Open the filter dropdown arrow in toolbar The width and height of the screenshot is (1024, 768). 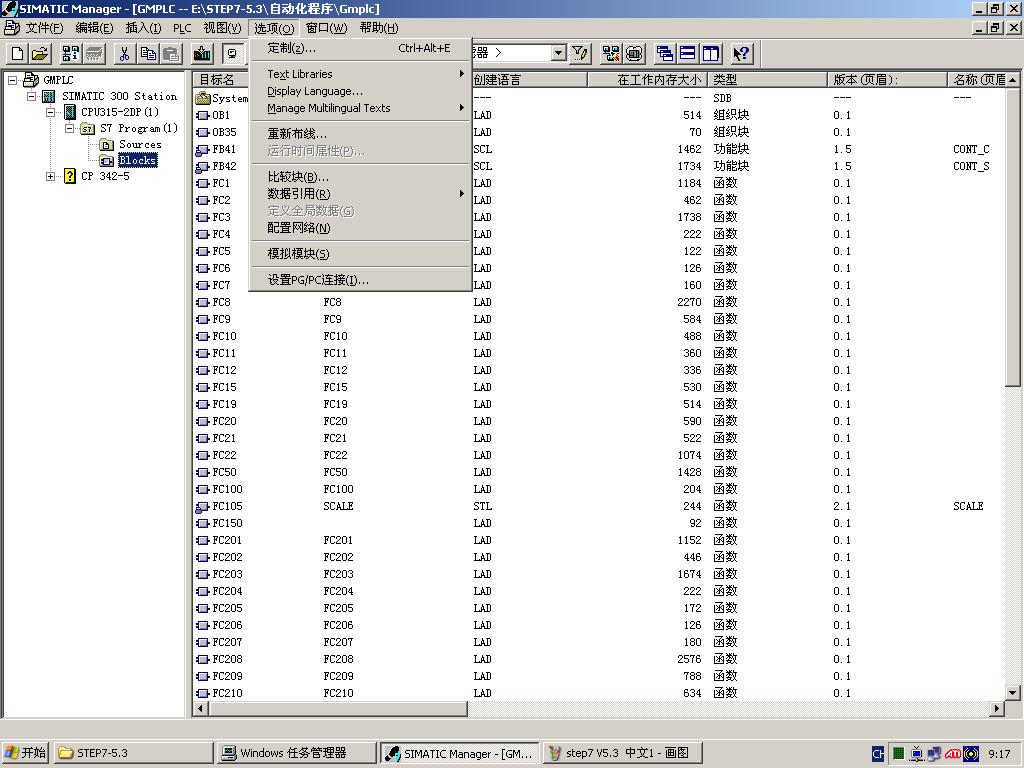(558, 53)
